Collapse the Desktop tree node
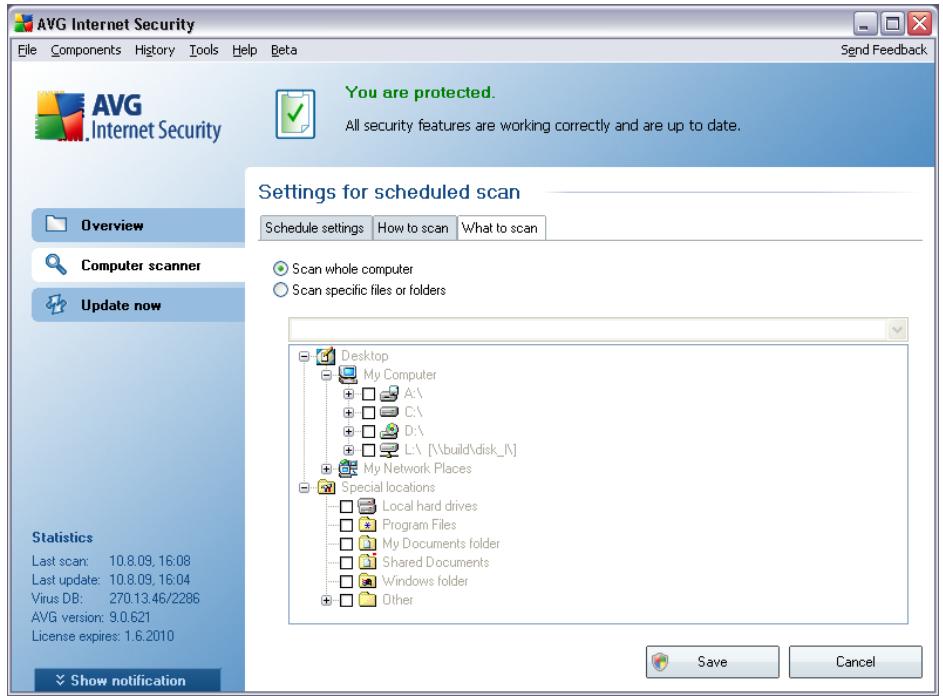Screen dimensions: 943x696 click(304, 356)
